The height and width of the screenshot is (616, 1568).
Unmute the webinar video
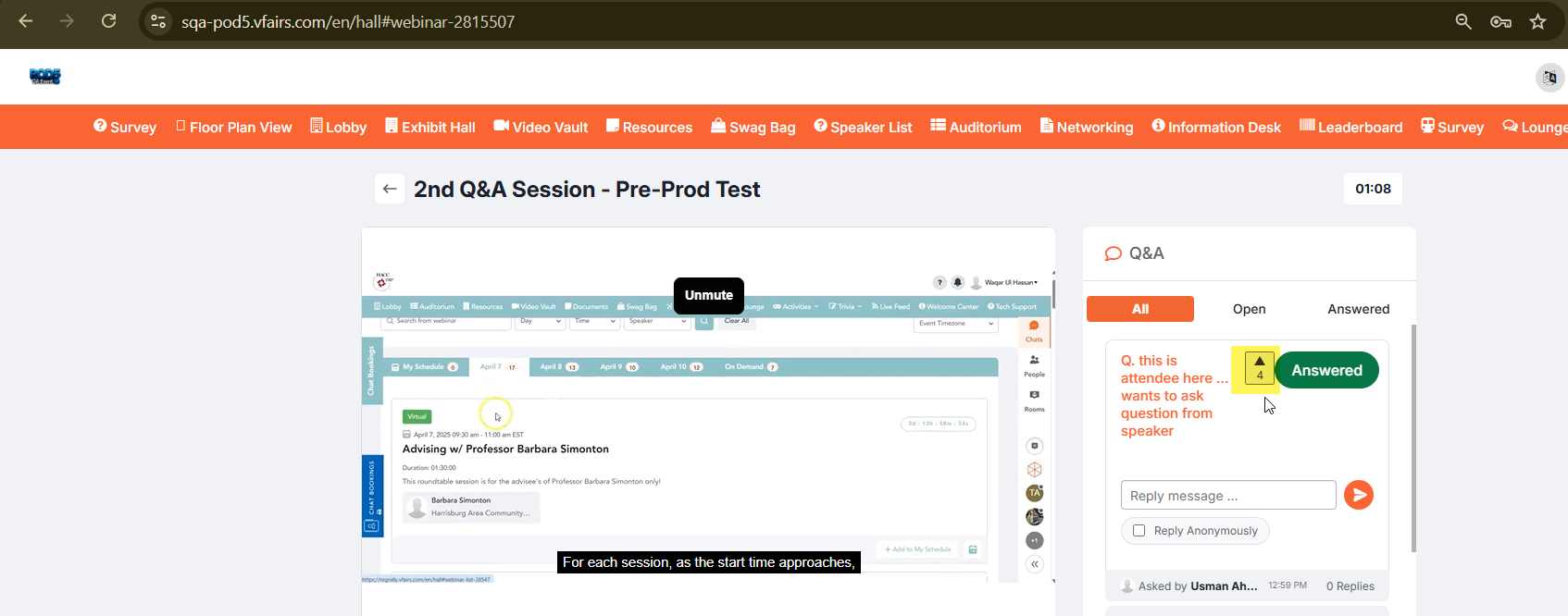[x=708, y=295]
